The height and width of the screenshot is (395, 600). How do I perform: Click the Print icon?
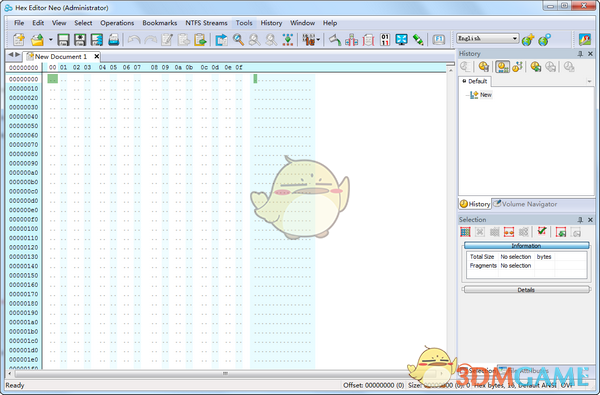(x=114, y=39)
